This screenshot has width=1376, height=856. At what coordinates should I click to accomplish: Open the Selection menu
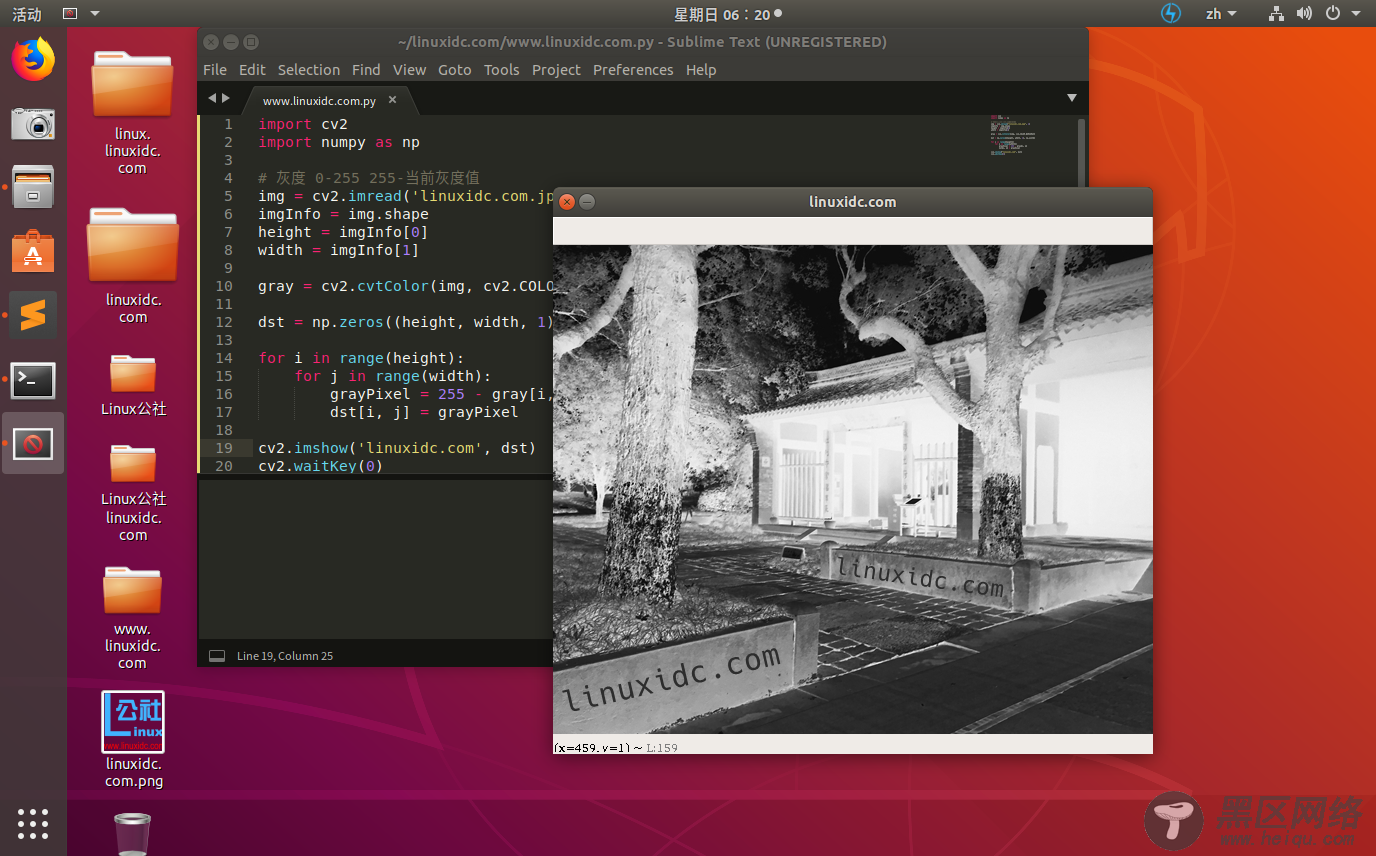click(x=309, y=70)
